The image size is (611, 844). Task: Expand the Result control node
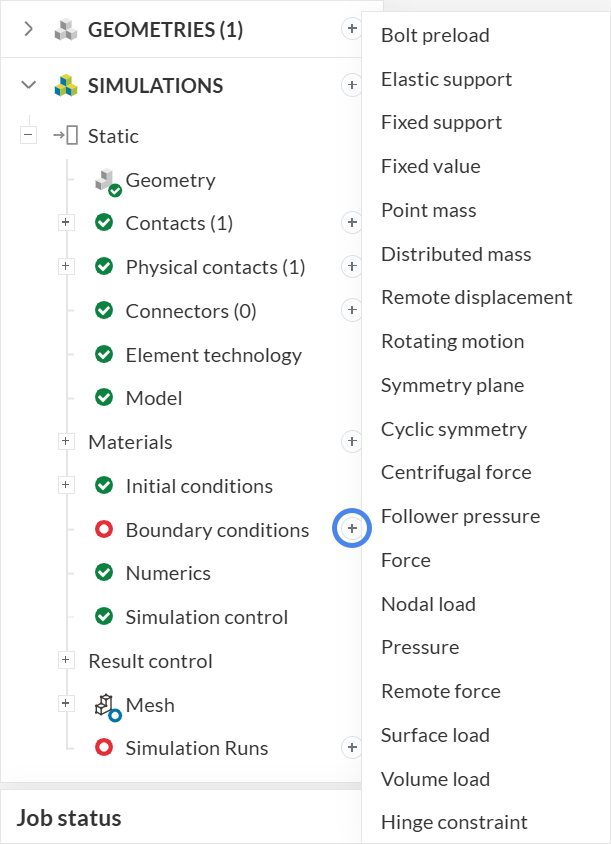pyautogui.click(x=66, y=660)
